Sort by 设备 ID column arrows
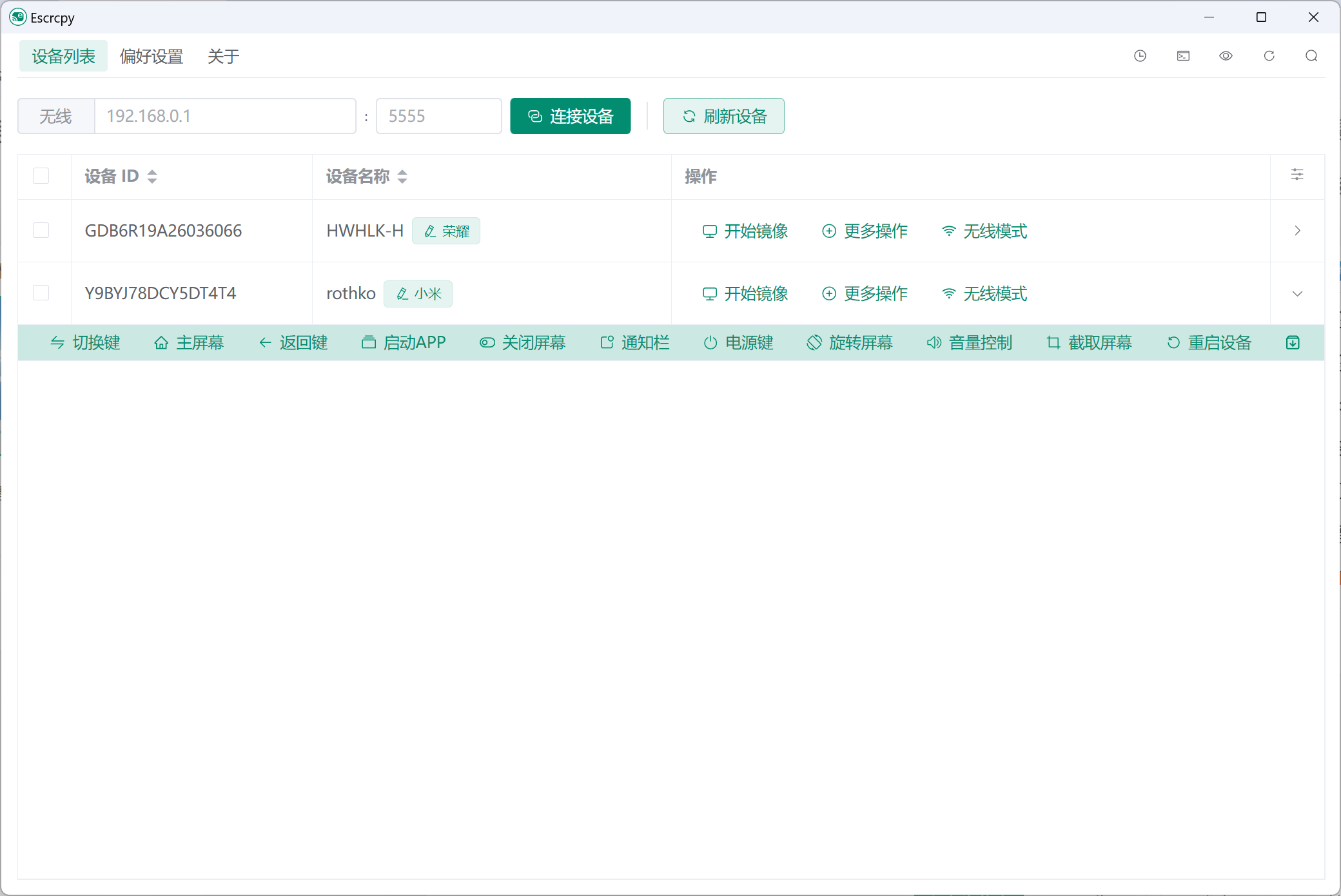This screenshot has height=896, width=1341. coord(152,177)
